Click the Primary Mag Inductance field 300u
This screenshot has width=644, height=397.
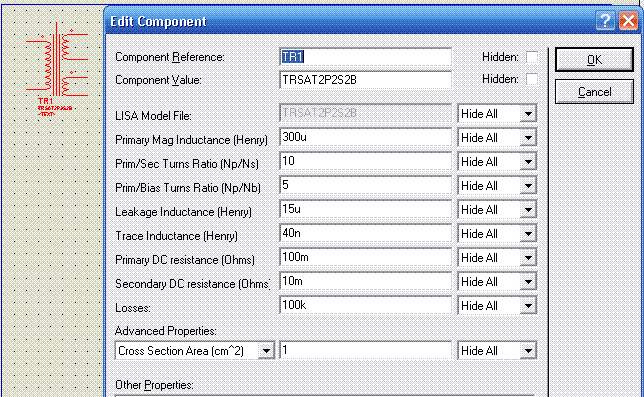[365, 137]
